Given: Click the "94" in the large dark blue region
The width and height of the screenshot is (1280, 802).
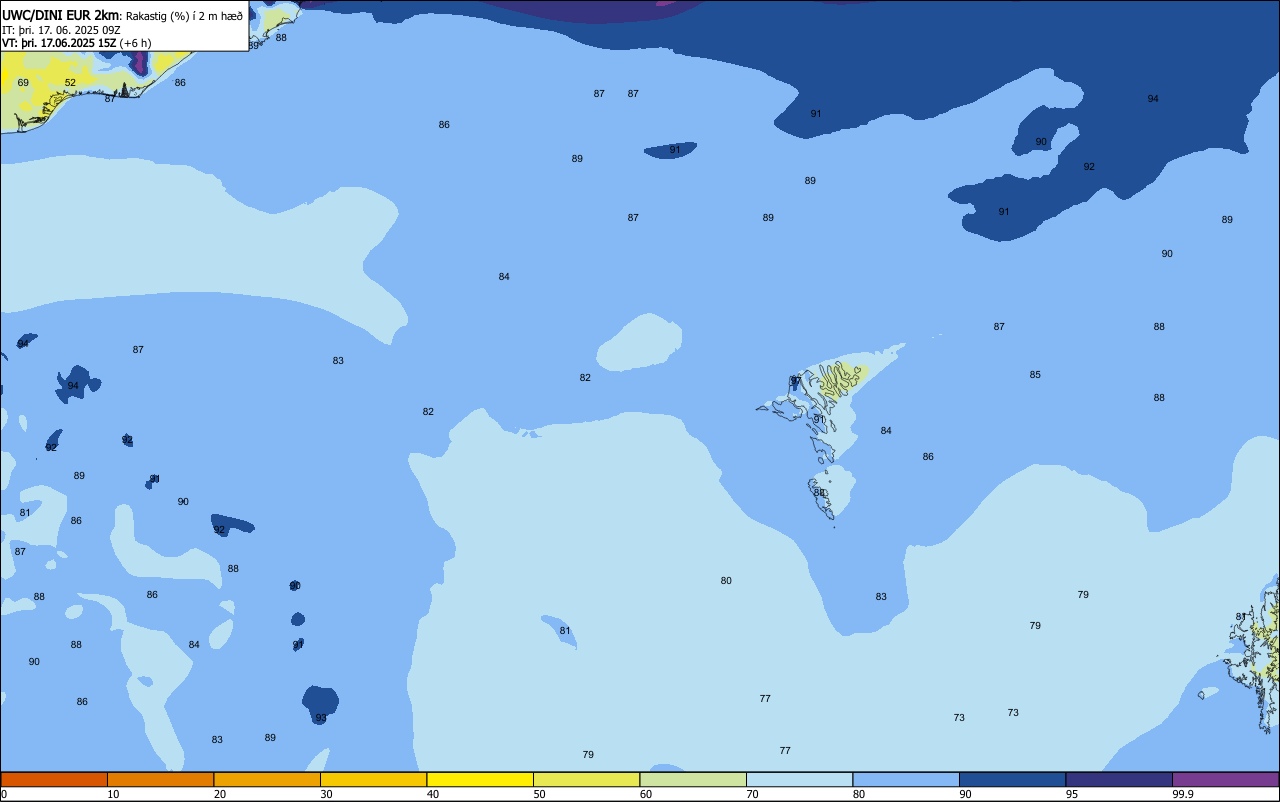Looking at the screenshot, I should pos(1153,99).
